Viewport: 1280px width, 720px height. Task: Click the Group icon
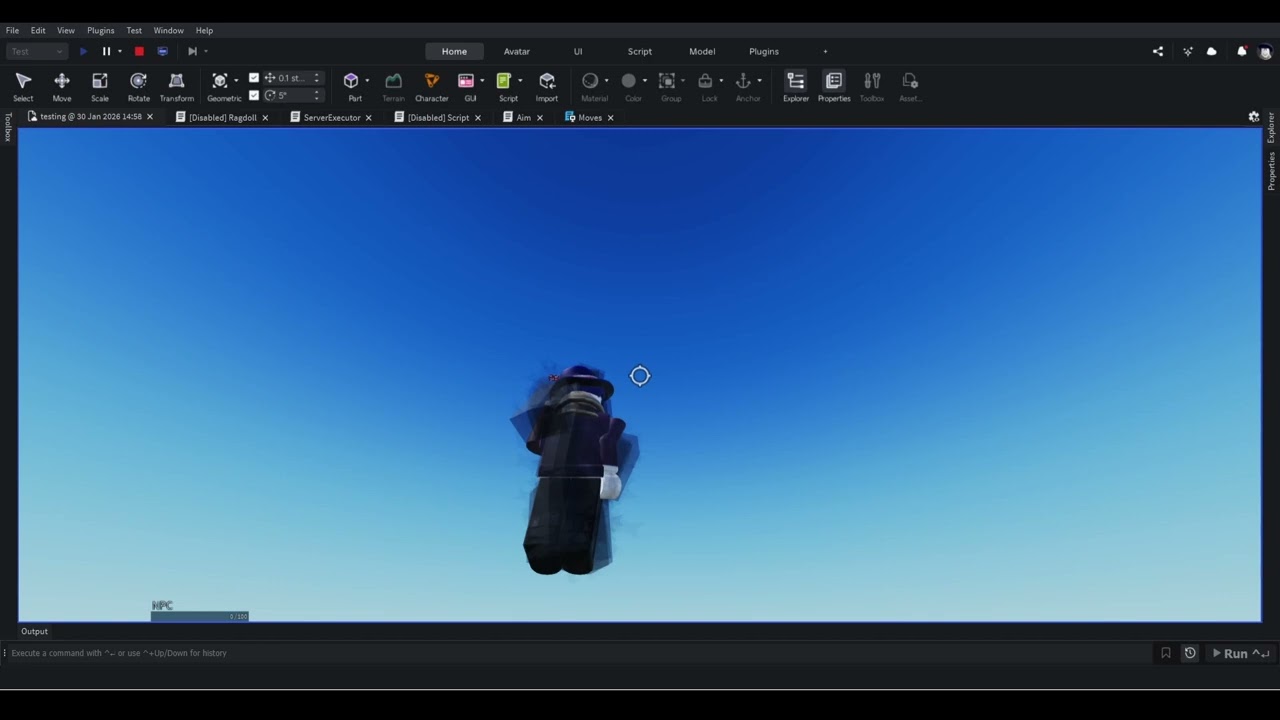pyautogui.click(x=667, y=81)
